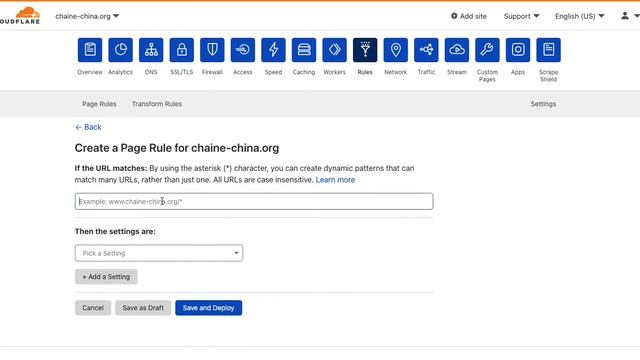Open the Firewall shield icon
This screenshot has width=640, height=360.
point(212,50)
